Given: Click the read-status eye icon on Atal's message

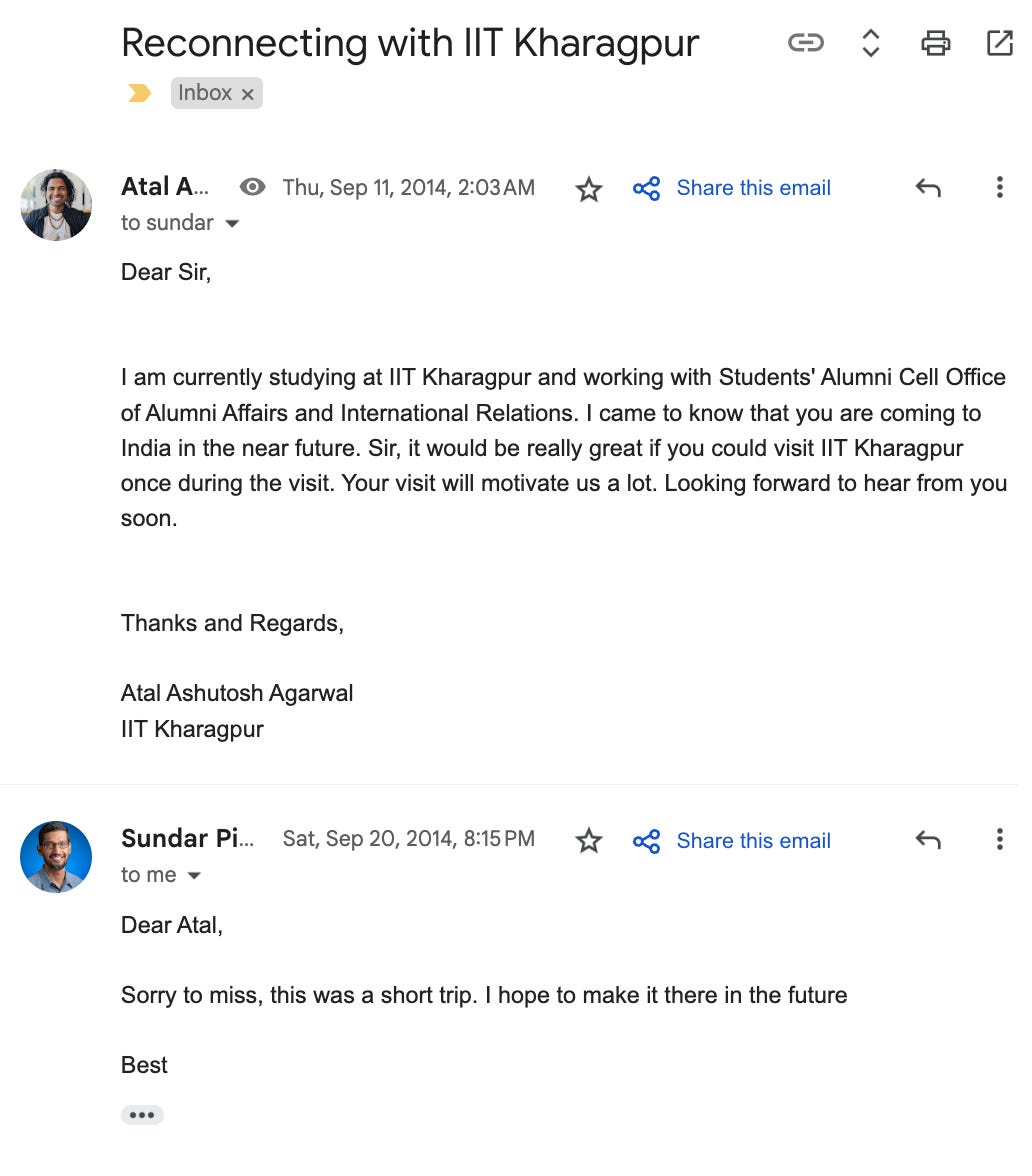Looking at the screenshot, I should pyautogui.click(x=252, y=186).
